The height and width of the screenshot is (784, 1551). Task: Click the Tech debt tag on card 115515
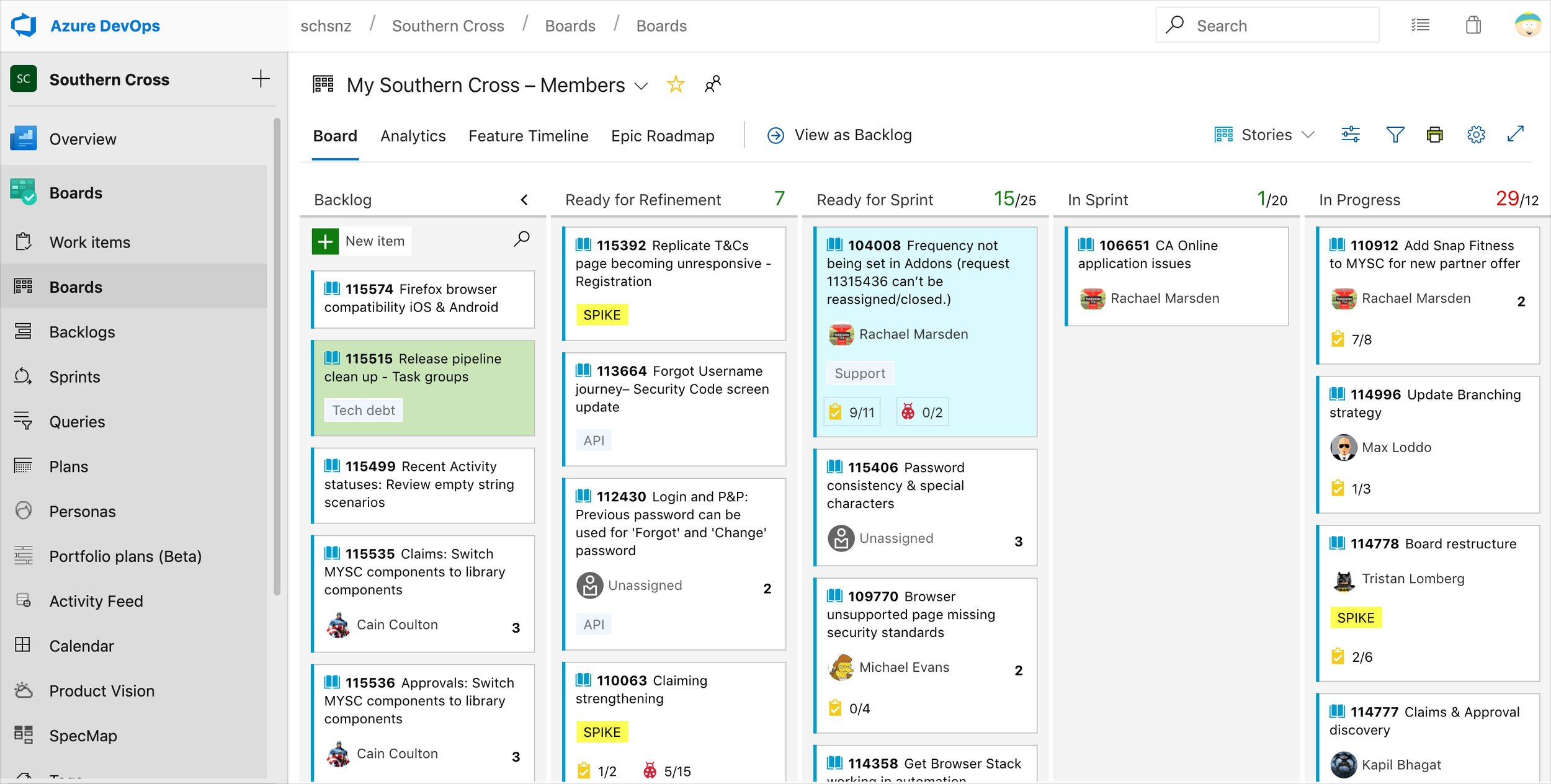(x=364, y=410)
